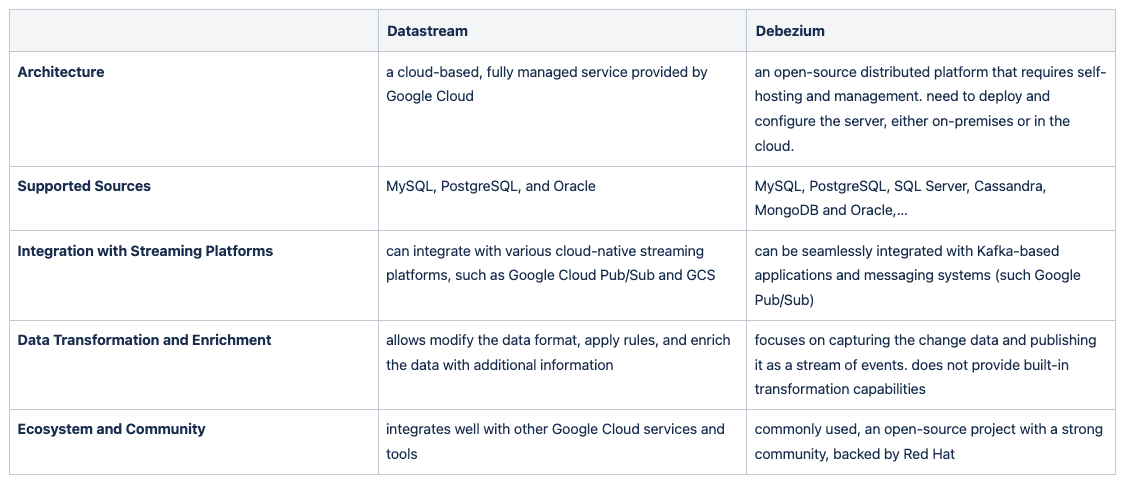The image size is (1124, 483).
Task: Select the Ecosystem and Community row label
Action: (x=111, y=429)
